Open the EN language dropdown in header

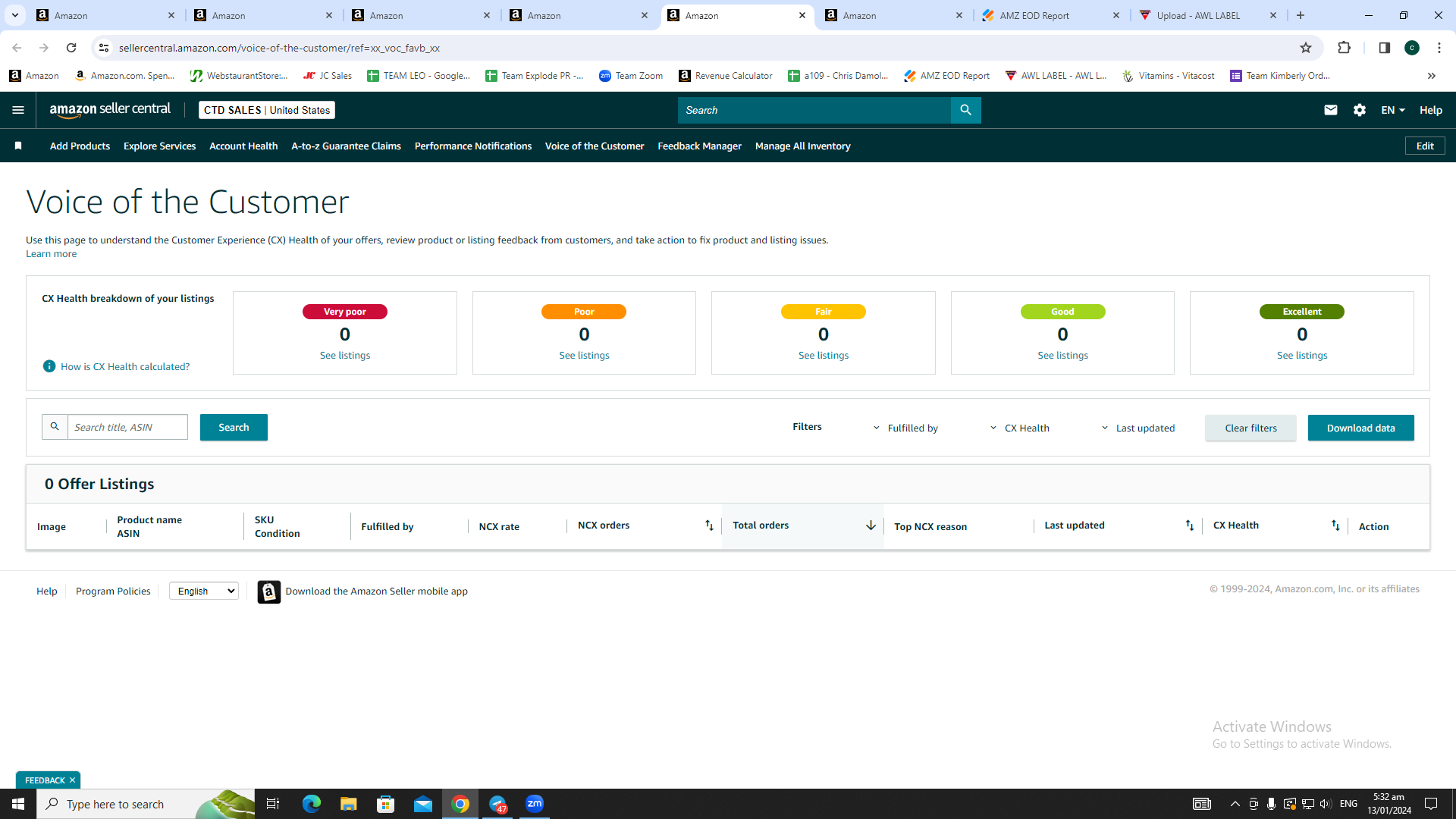pos(1392,110)
